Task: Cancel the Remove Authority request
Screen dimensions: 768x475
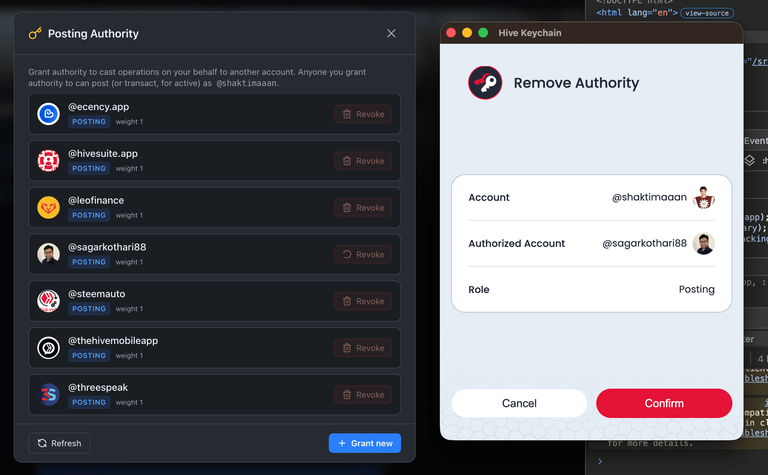Action: point(519,403)
